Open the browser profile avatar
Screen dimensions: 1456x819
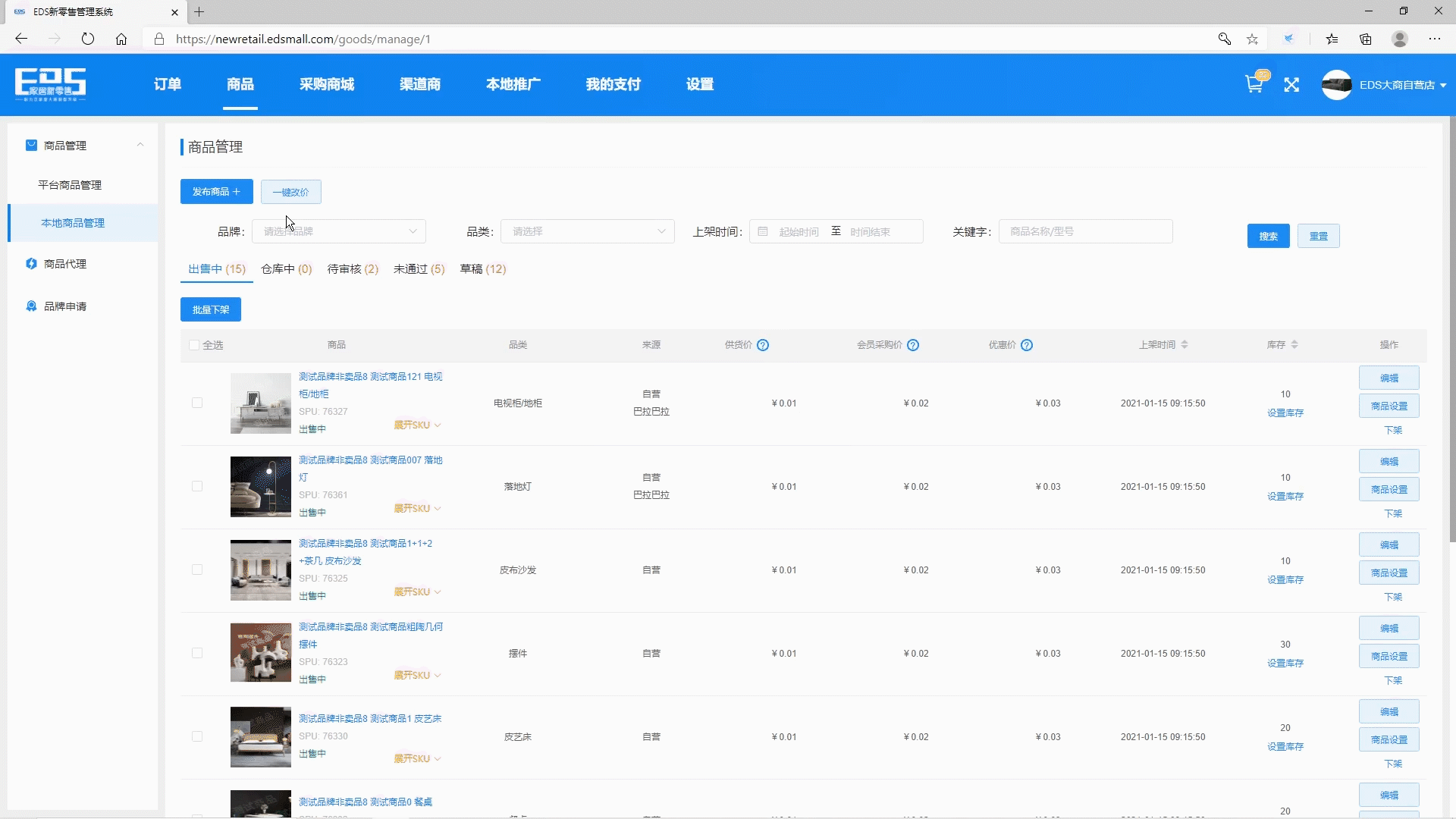1400,39
